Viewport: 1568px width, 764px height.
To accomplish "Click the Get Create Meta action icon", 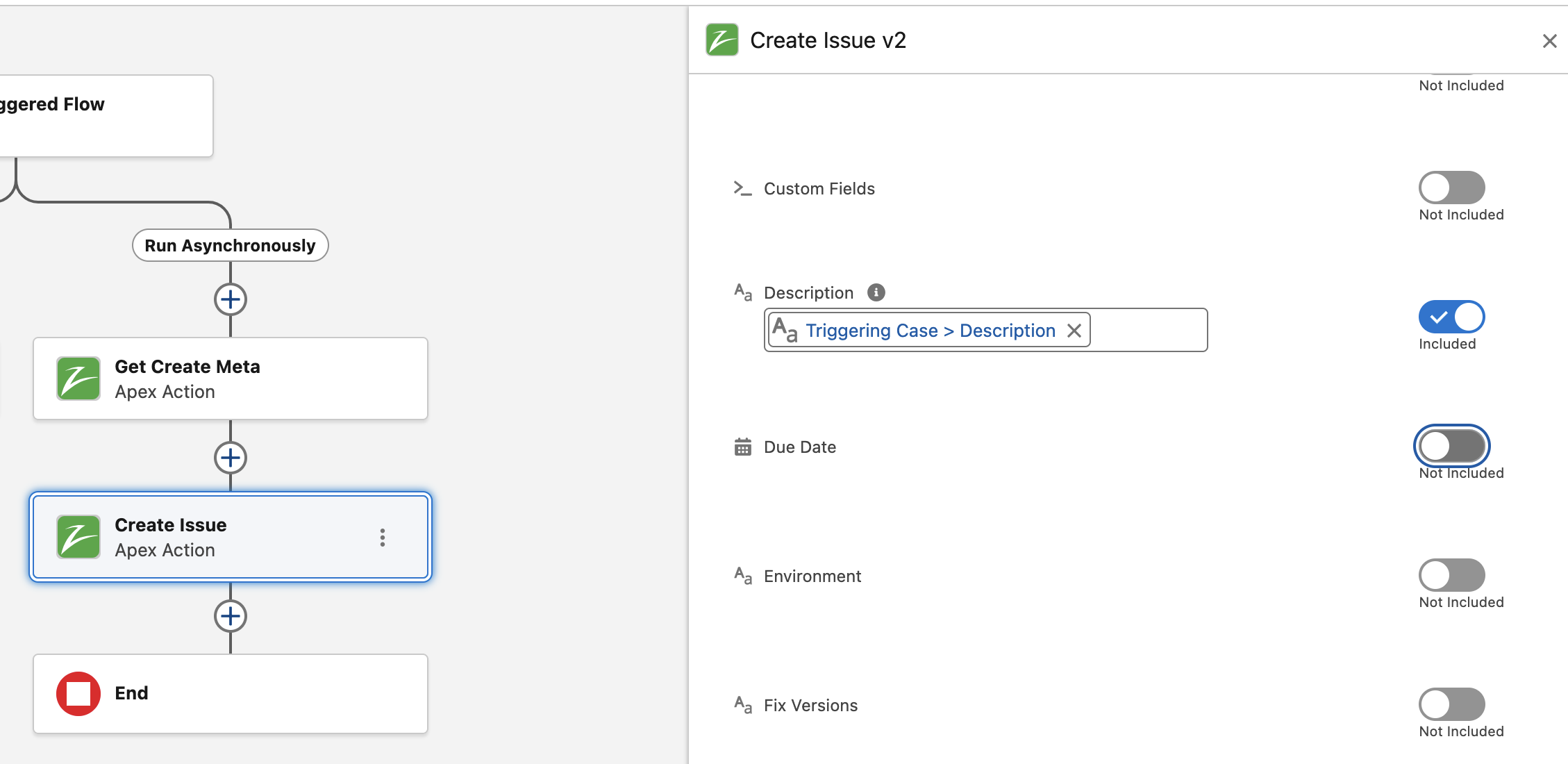I will (x=78, y=379).
